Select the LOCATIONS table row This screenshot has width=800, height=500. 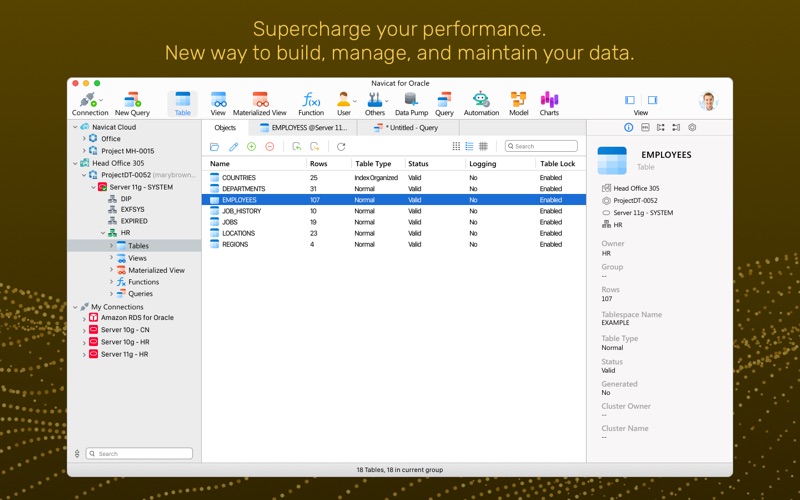394,233
